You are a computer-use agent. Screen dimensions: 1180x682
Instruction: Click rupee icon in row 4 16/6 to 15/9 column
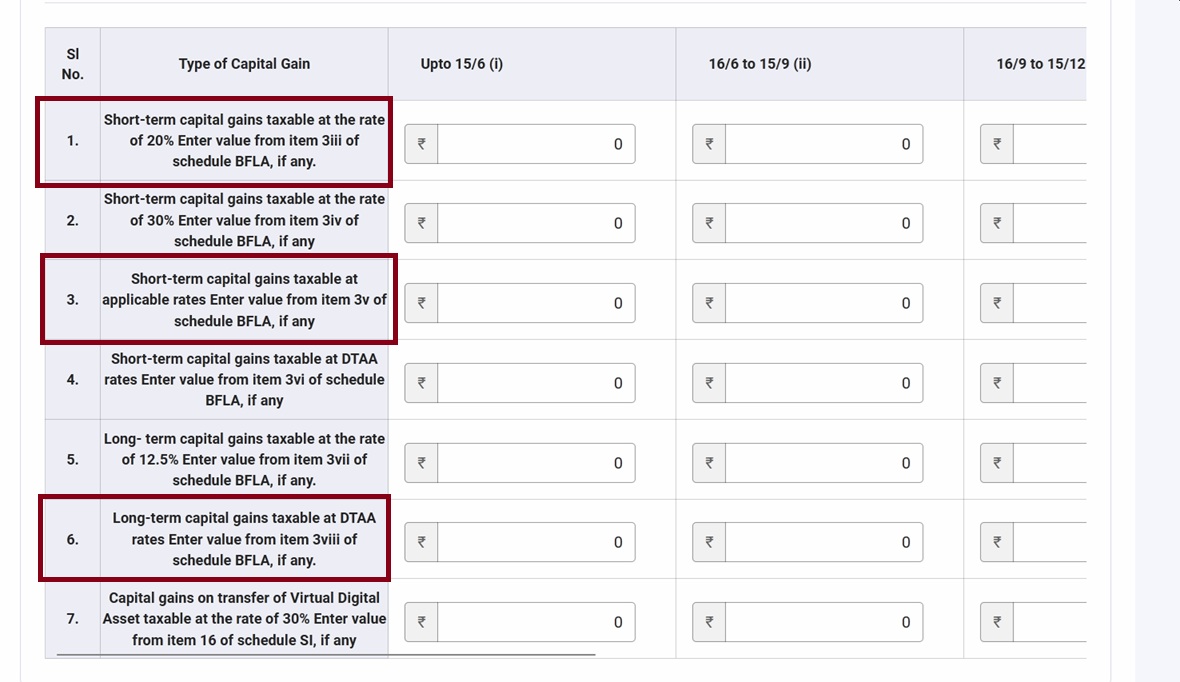click(x=709, y=382)
